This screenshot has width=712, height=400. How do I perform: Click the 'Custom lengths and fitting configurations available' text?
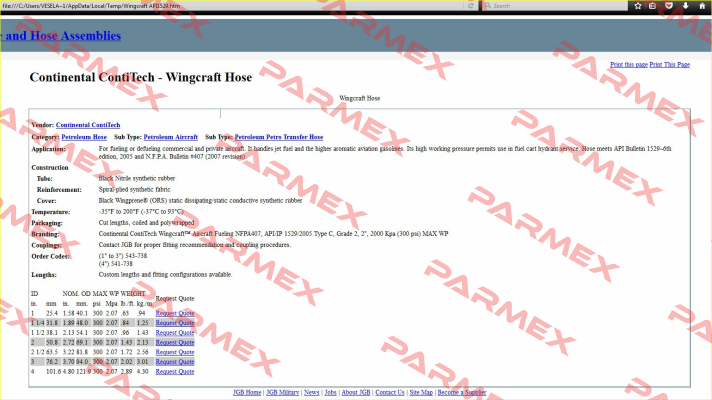(x=165, y=274)
